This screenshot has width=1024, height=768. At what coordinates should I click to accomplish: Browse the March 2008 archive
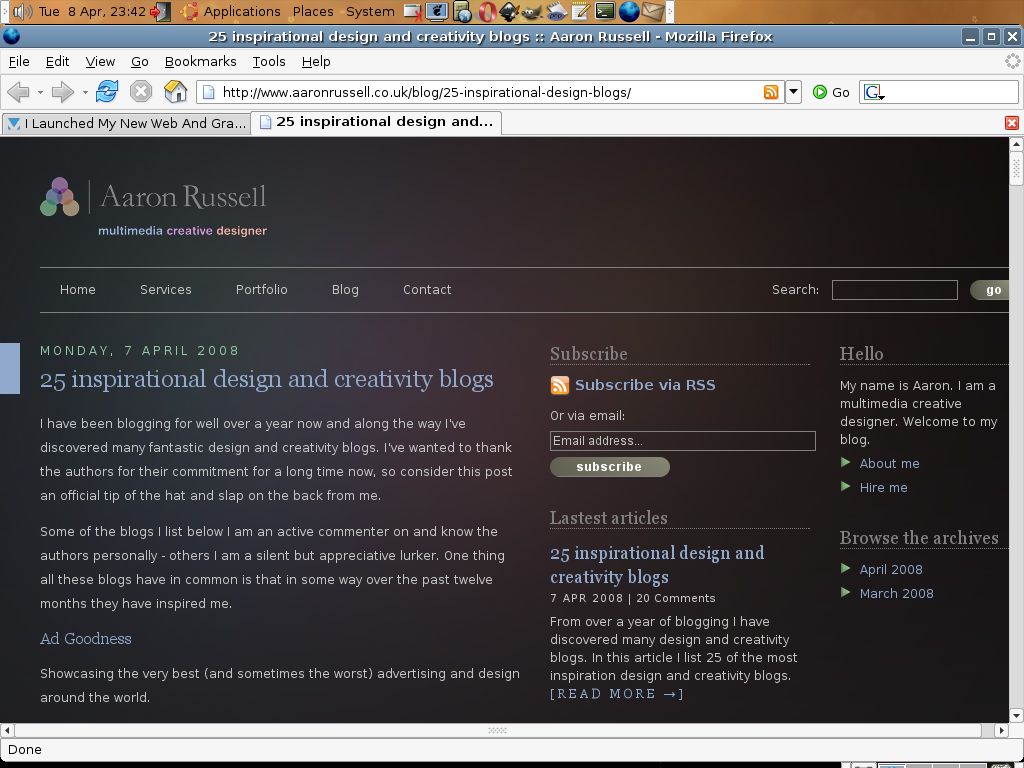(x=897, y=594)
